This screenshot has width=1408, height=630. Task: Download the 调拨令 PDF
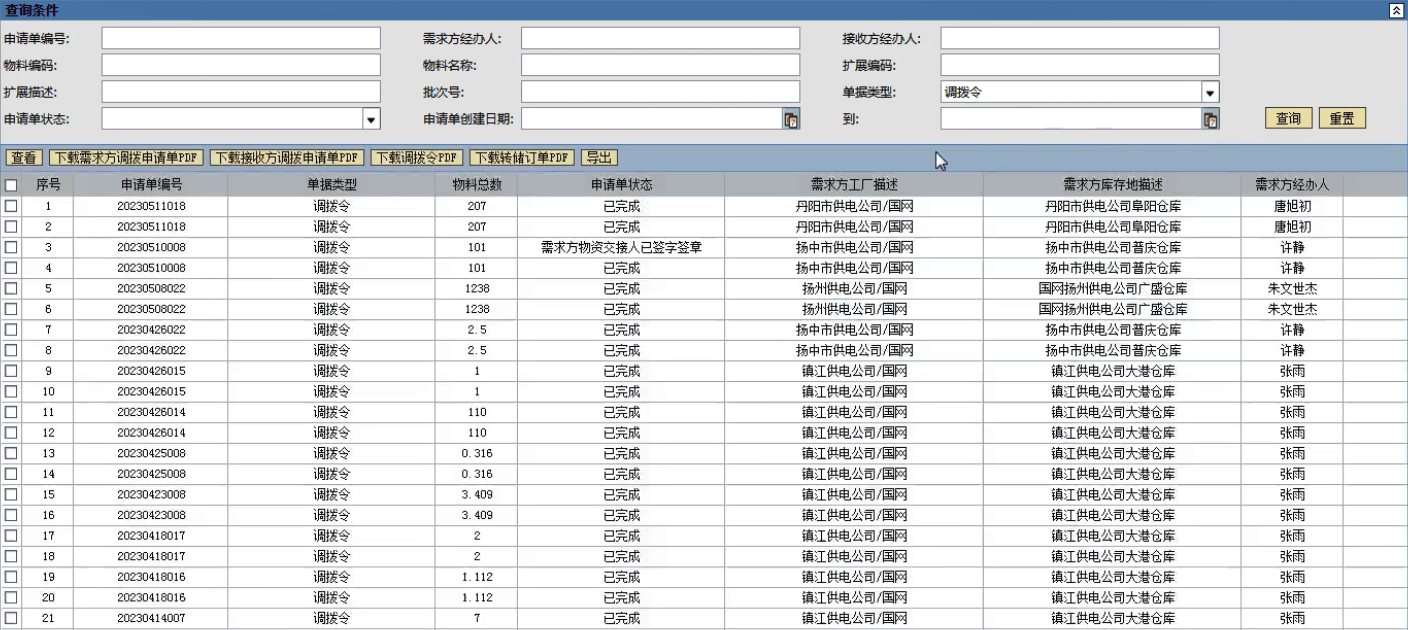(x=418, y=158)
